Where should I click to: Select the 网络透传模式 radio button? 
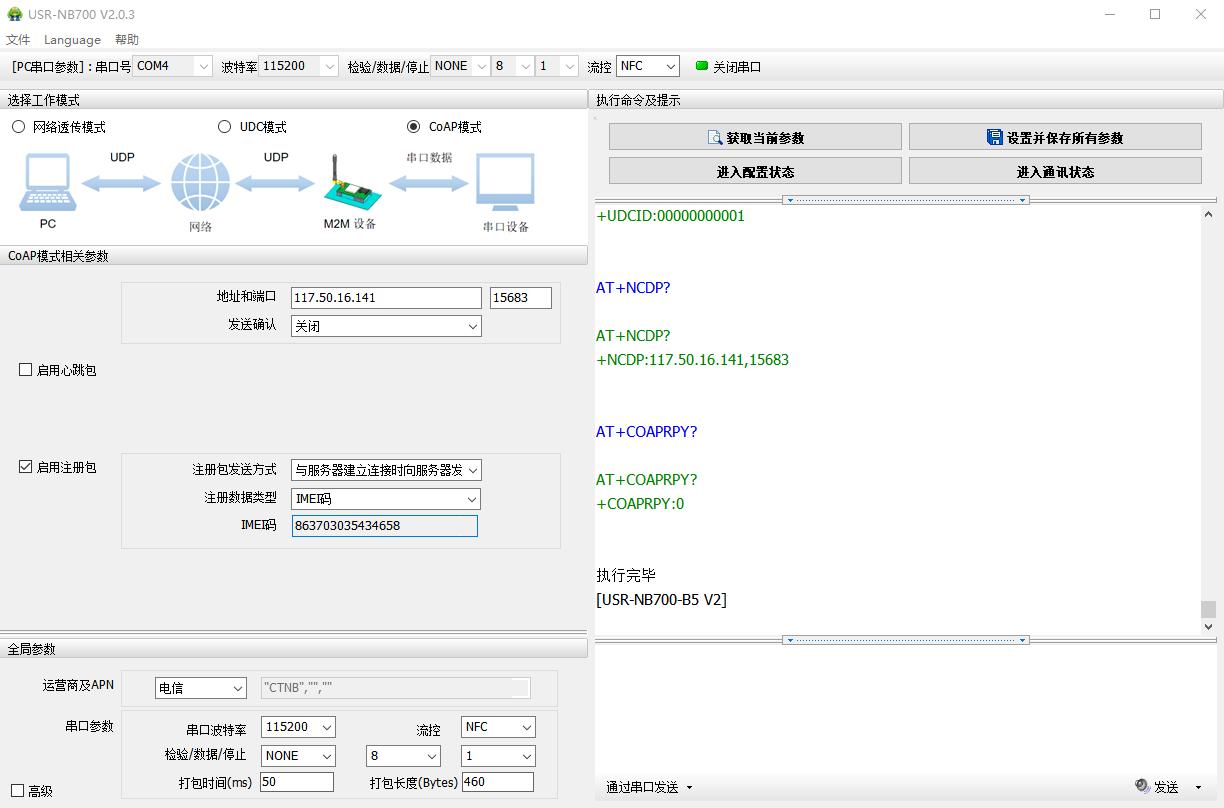click(x=19, y=127)
